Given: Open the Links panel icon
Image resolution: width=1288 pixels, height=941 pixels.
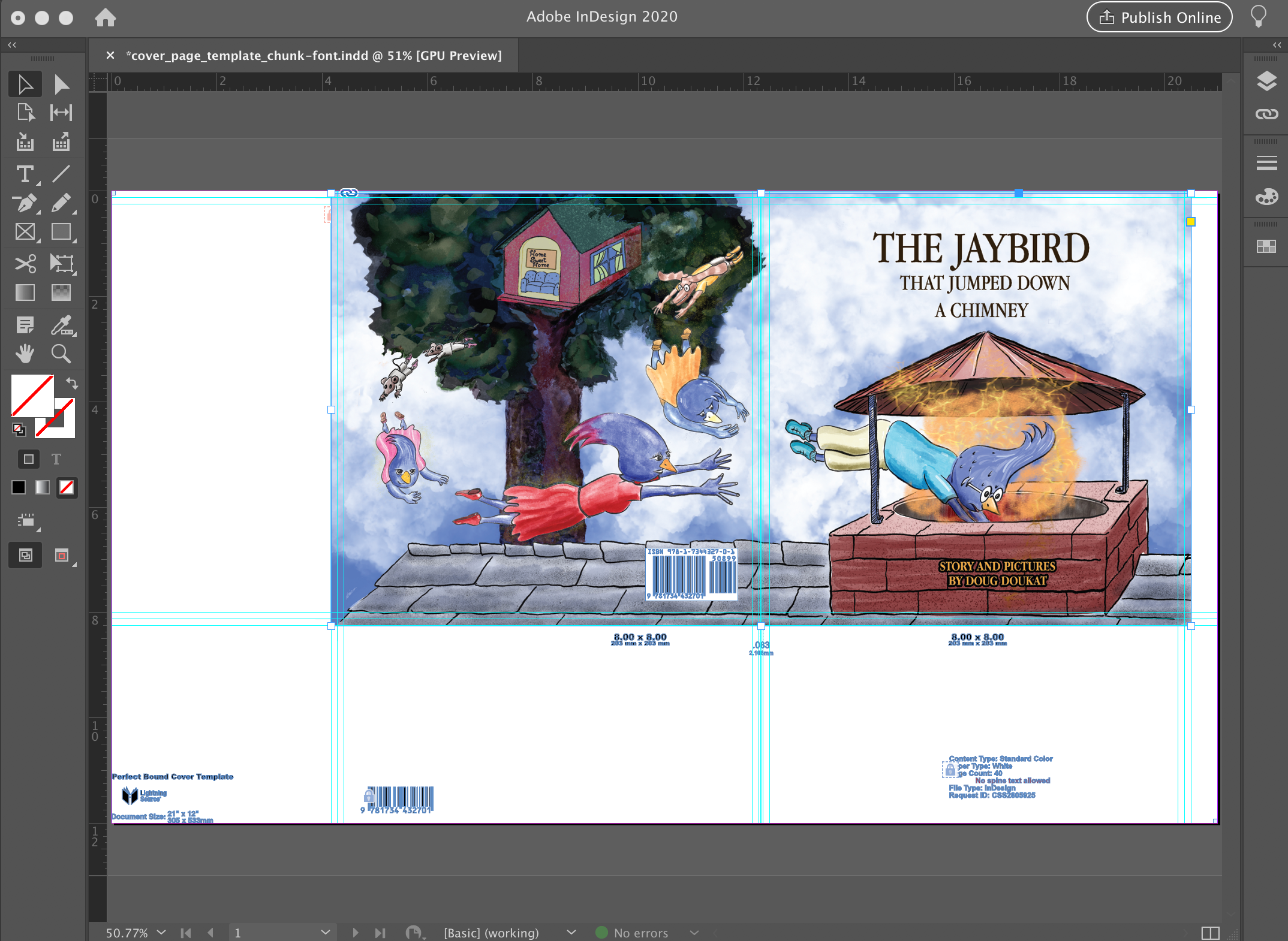Looking at the screenshot, I should click(1266, 114).
